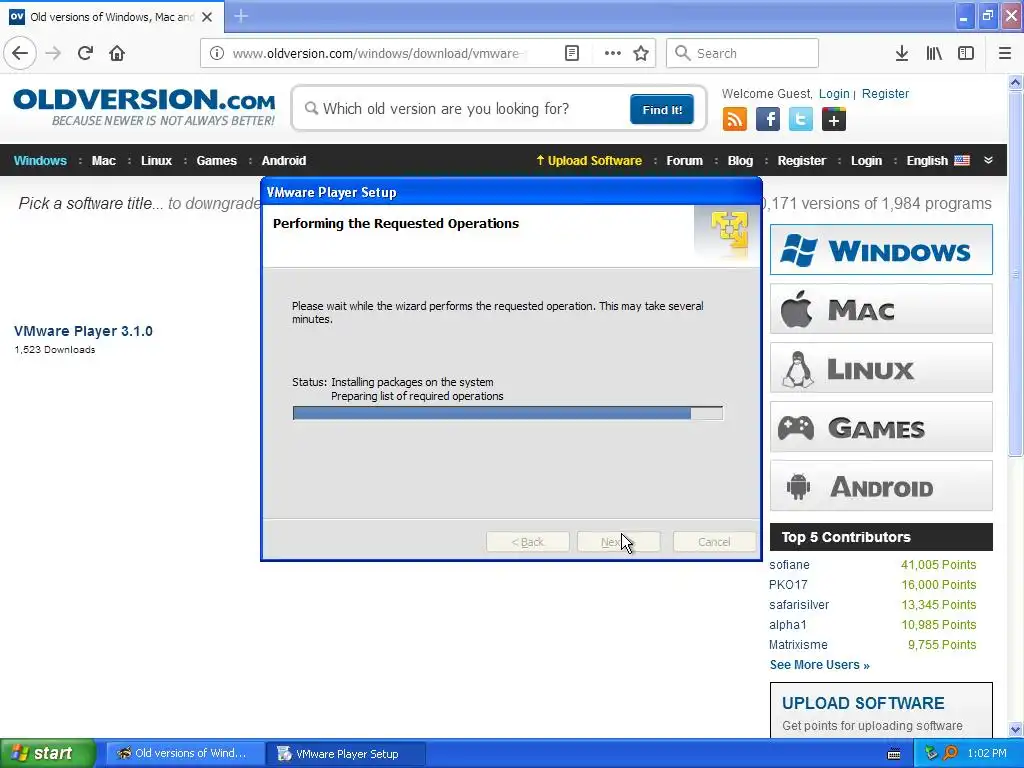Image resolution: width=1024 pixels, height=768 pixels.
Task: Switch to Old versions taskbar button
Action: 185,754
